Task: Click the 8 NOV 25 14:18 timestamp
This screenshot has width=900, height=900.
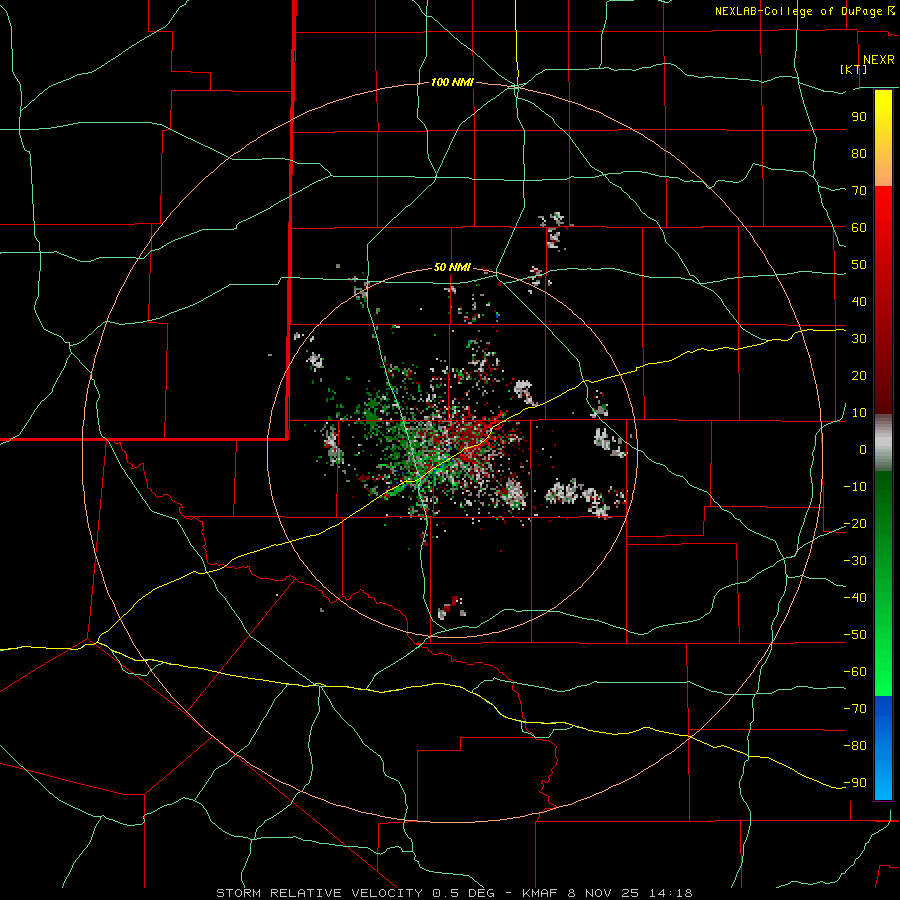Action: coord(630,893)
